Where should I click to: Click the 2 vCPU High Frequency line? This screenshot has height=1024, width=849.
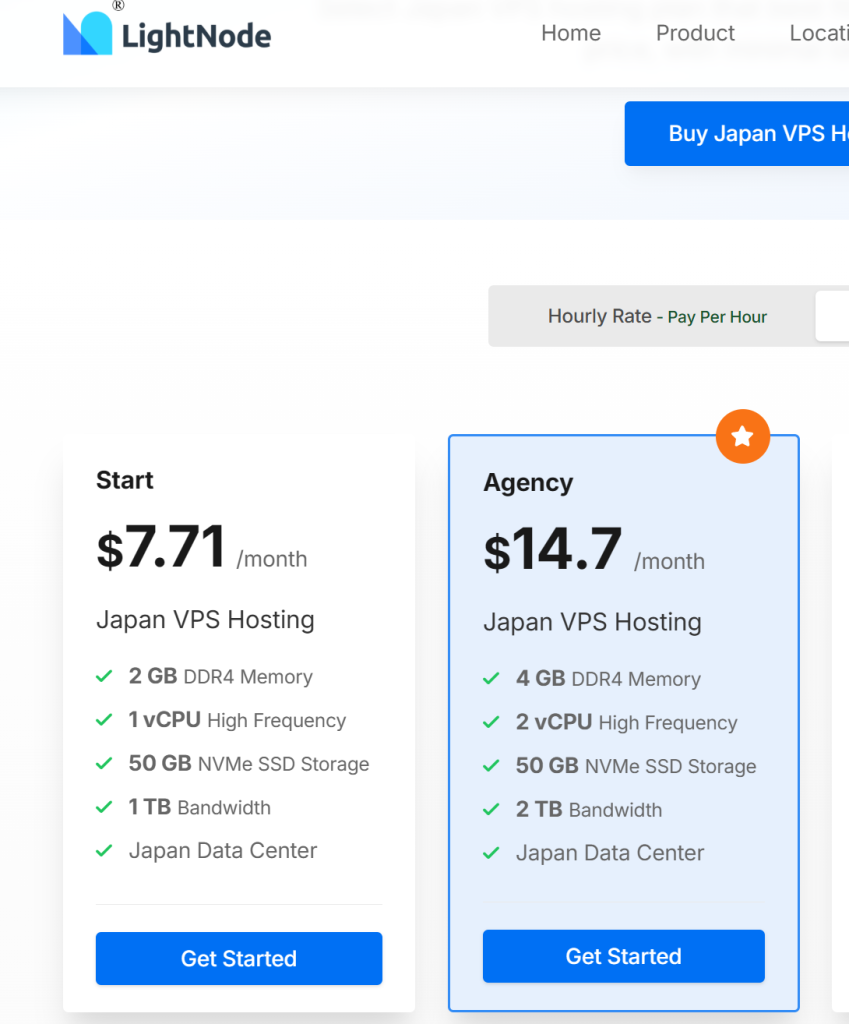pos(626,722)
